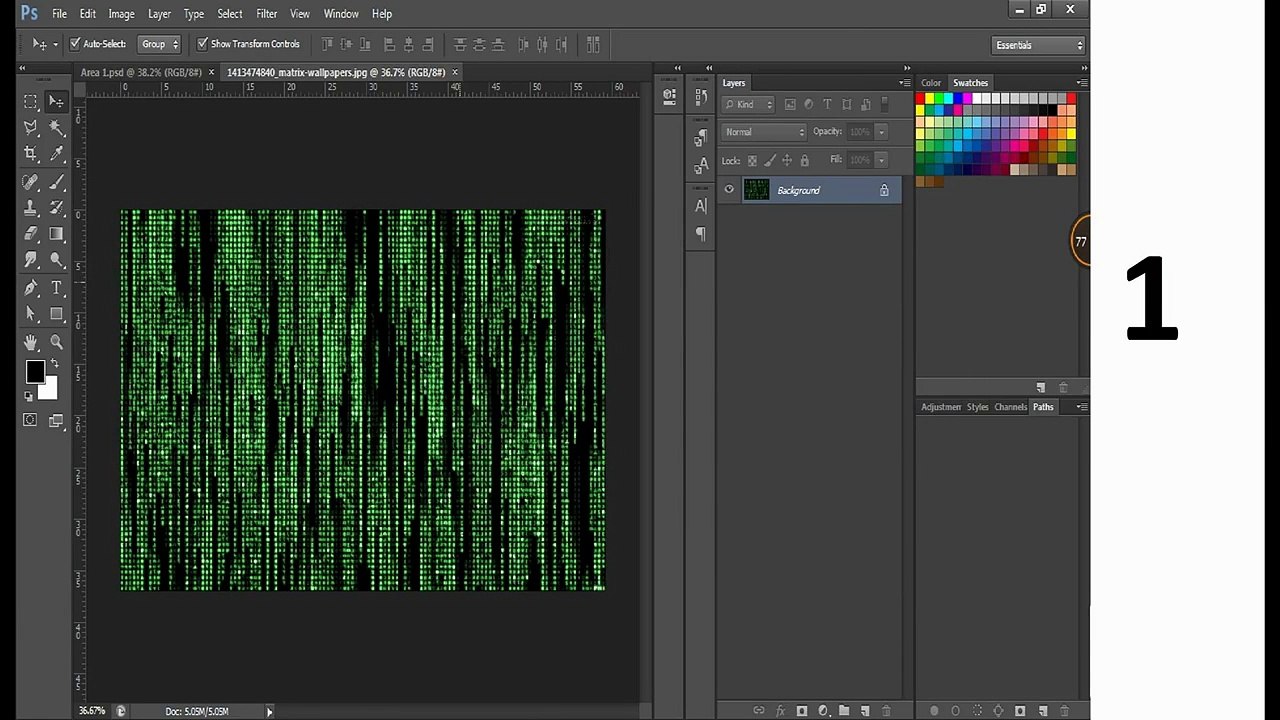The height and width of the screenshot is (720, 1280).
Task: Click the Change Screen Mode icon
Action: [x=57, y=420]
